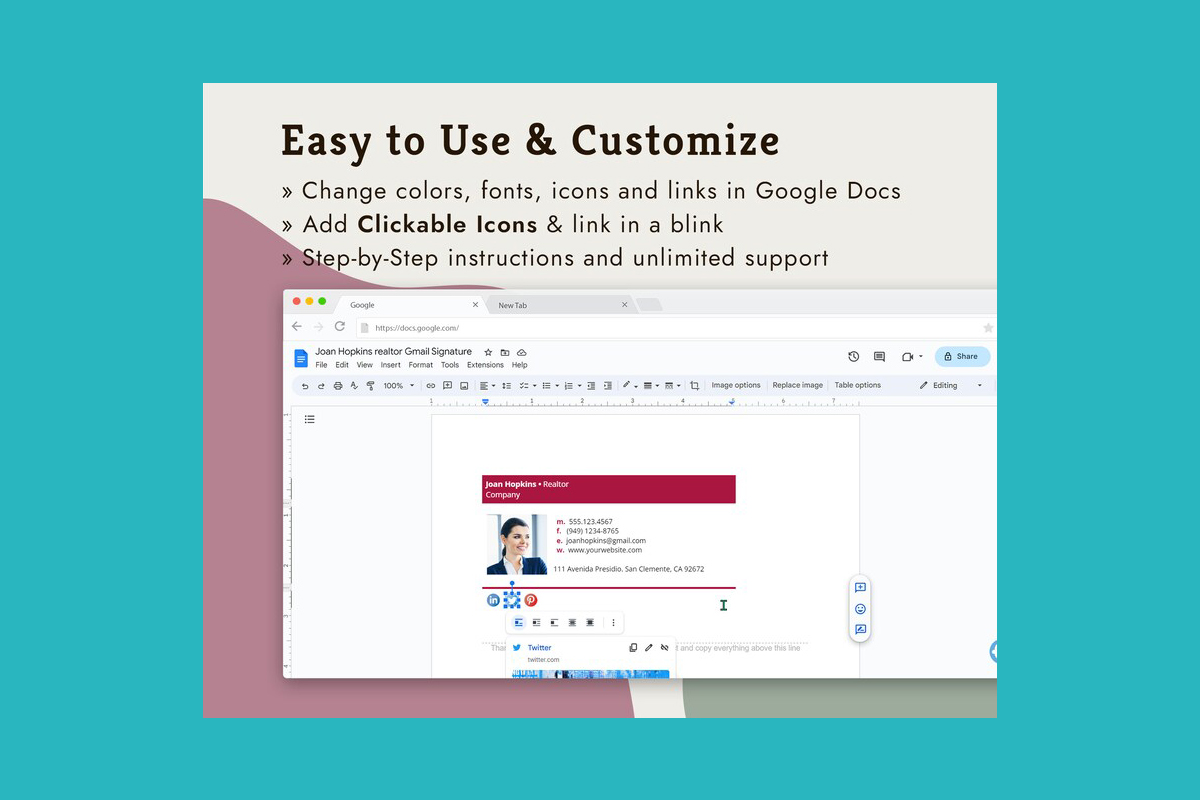This screenshot has width=1200, height=800.
Task: Click the Move to folder icon
Action: click(x=505, y=352)
